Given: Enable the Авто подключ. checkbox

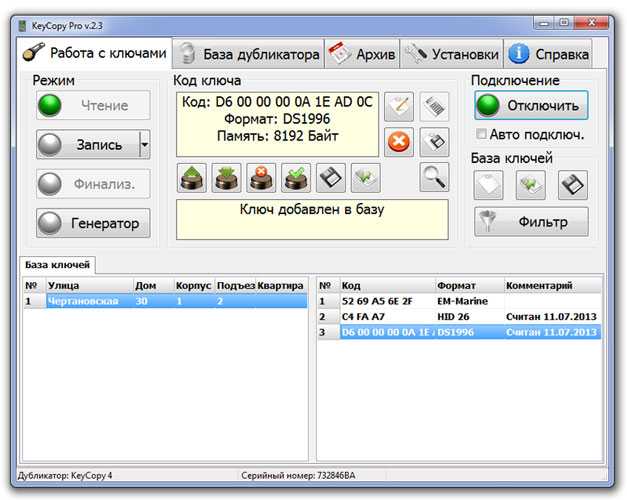Looking at the screenshot, I should pos(482,134).
